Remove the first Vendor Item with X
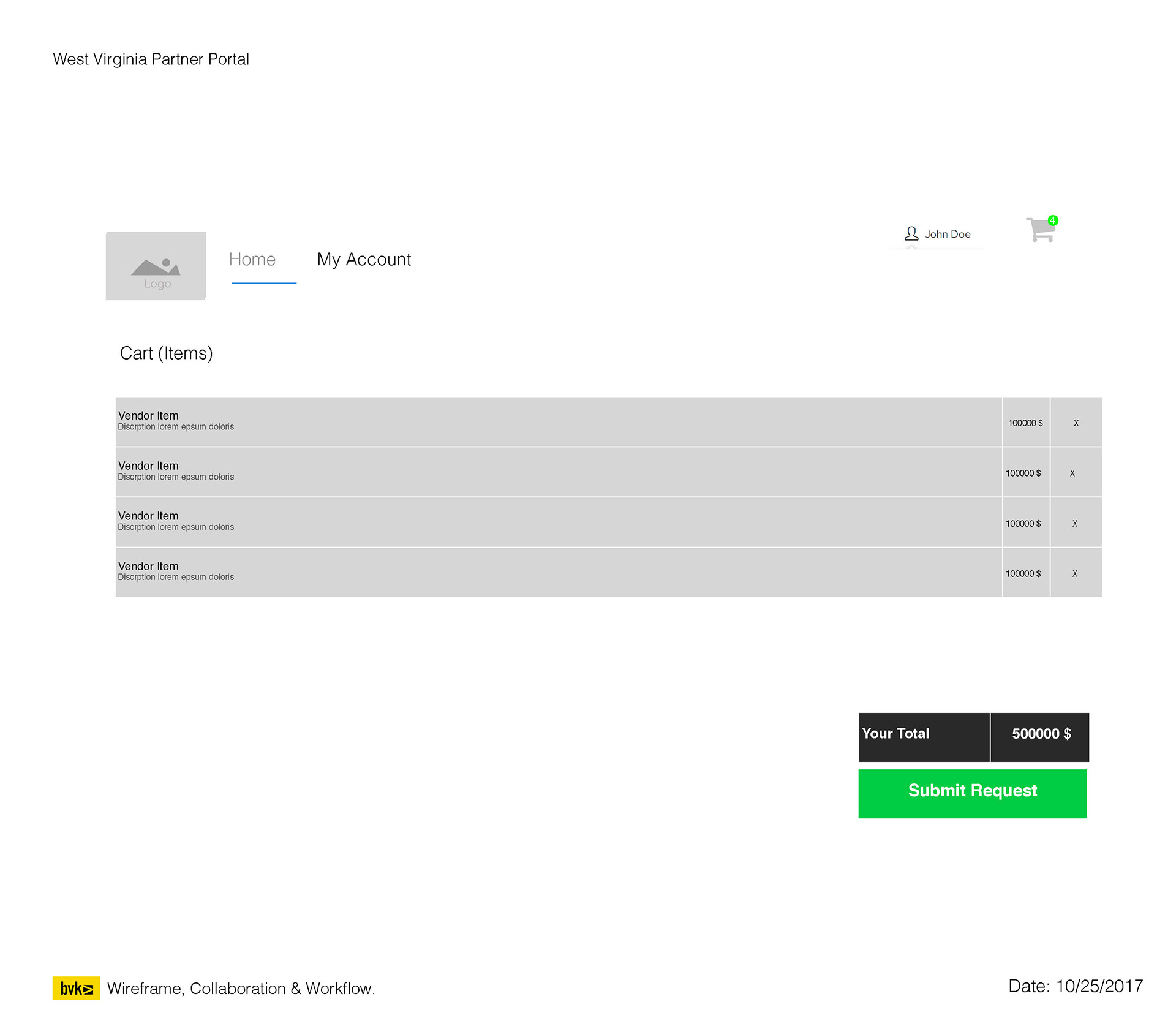This screenshot has width=1176, height=1029. click(x=1076, y=423)
